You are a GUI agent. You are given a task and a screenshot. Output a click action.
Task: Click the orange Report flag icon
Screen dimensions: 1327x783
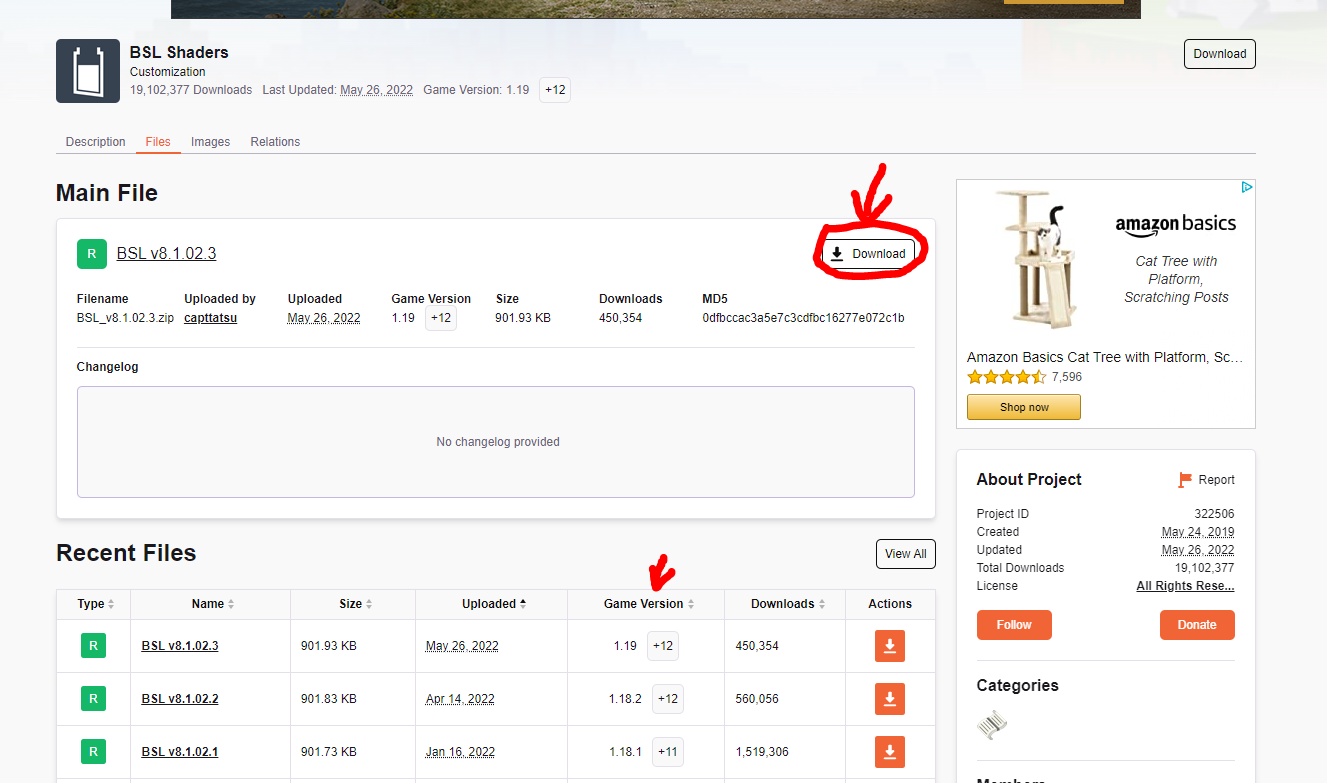[x=1186, y=480]
